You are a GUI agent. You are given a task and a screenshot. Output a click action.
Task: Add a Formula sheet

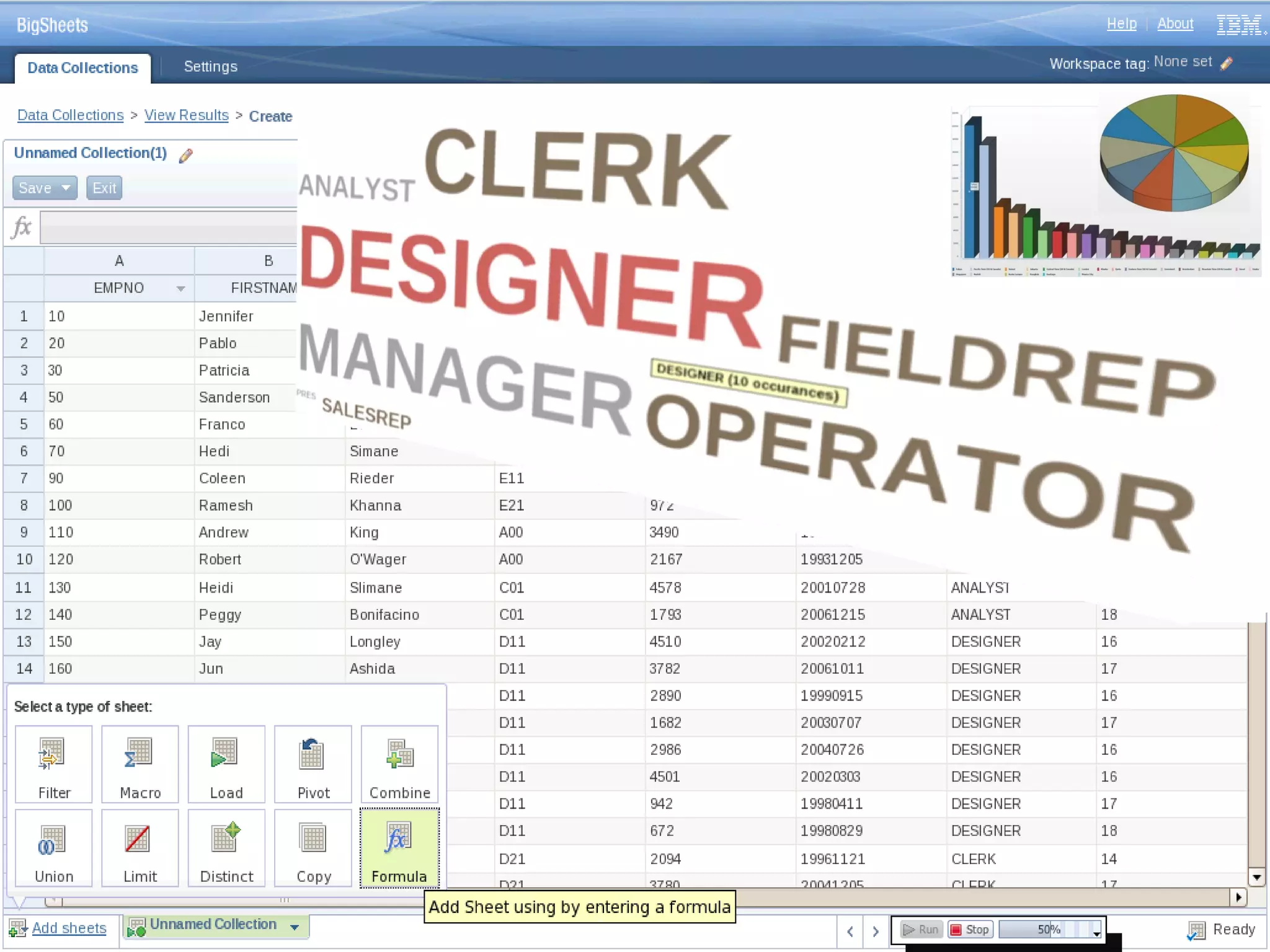[399, 848]
